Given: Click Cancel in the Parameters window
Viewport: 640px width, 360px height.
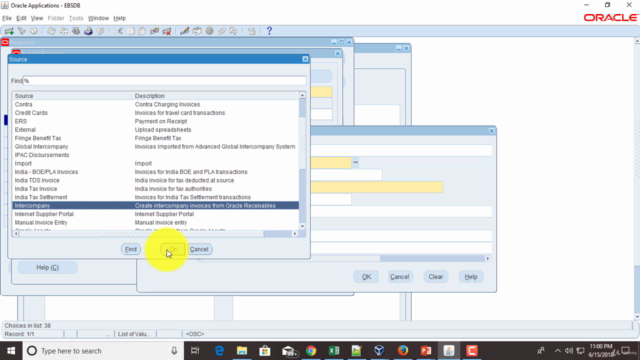Looking at the screenshot, I should point(400,277).
